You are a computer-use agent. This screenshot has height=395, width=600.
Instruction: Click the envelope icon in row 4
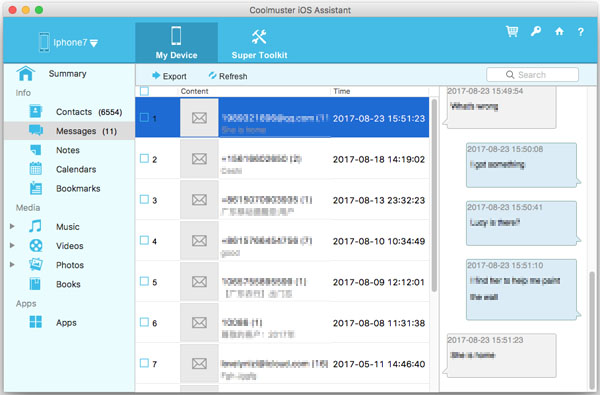pyautogui.click(x=199, y=241)
